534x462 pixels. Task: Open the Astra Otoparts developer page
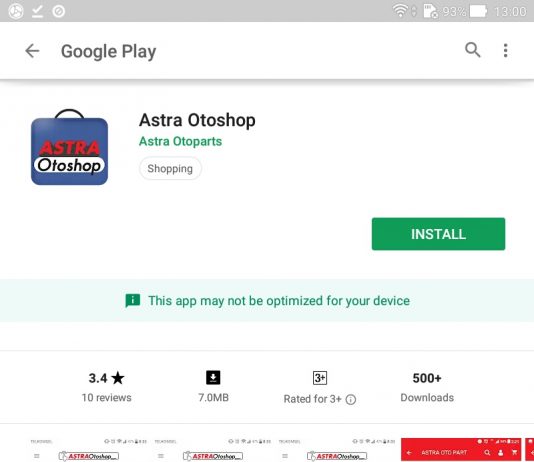[x=180, y=141]
